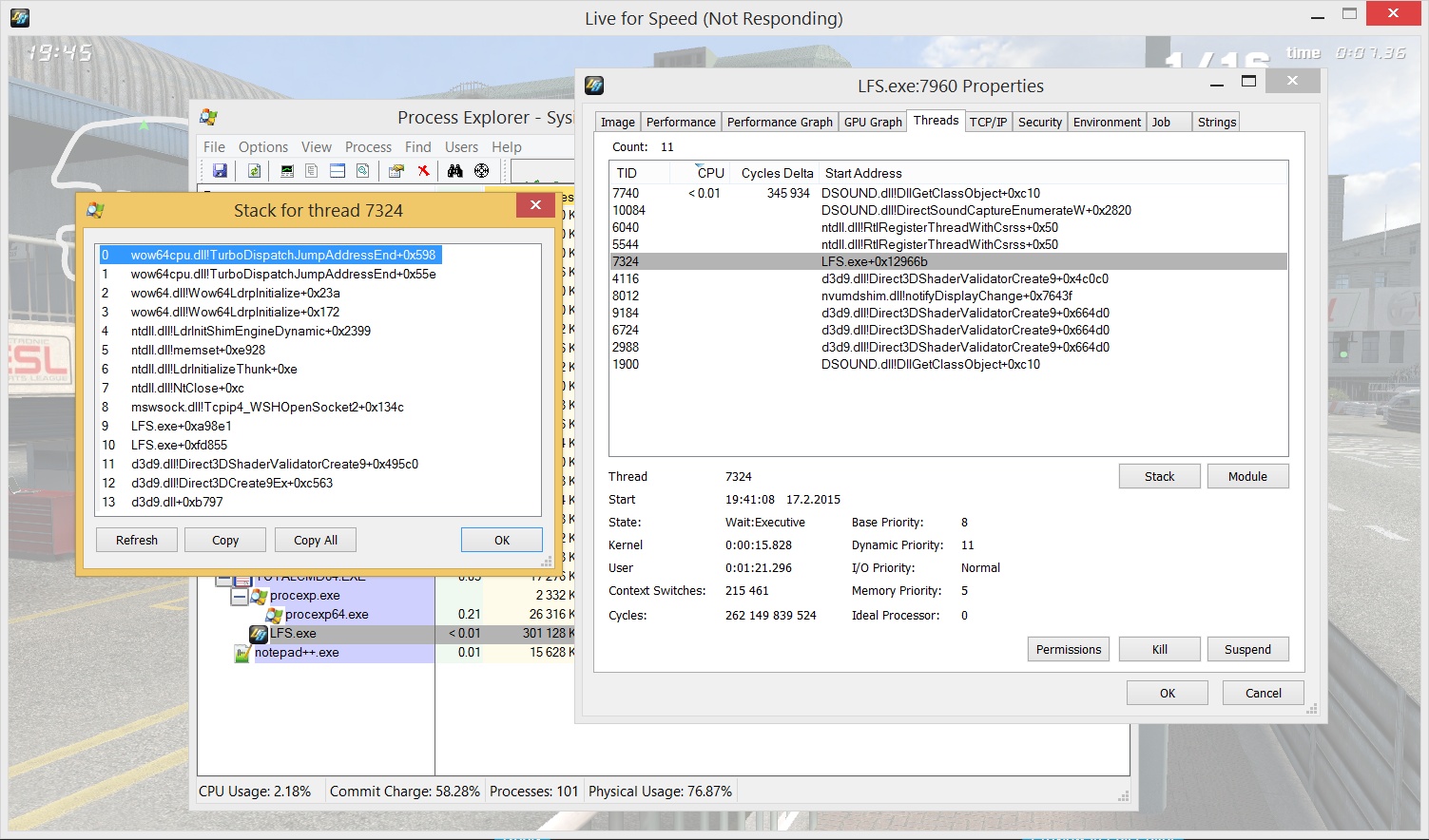Click the Live for Speed window title icon
The image size is (1429, 840).
point(20,18)
